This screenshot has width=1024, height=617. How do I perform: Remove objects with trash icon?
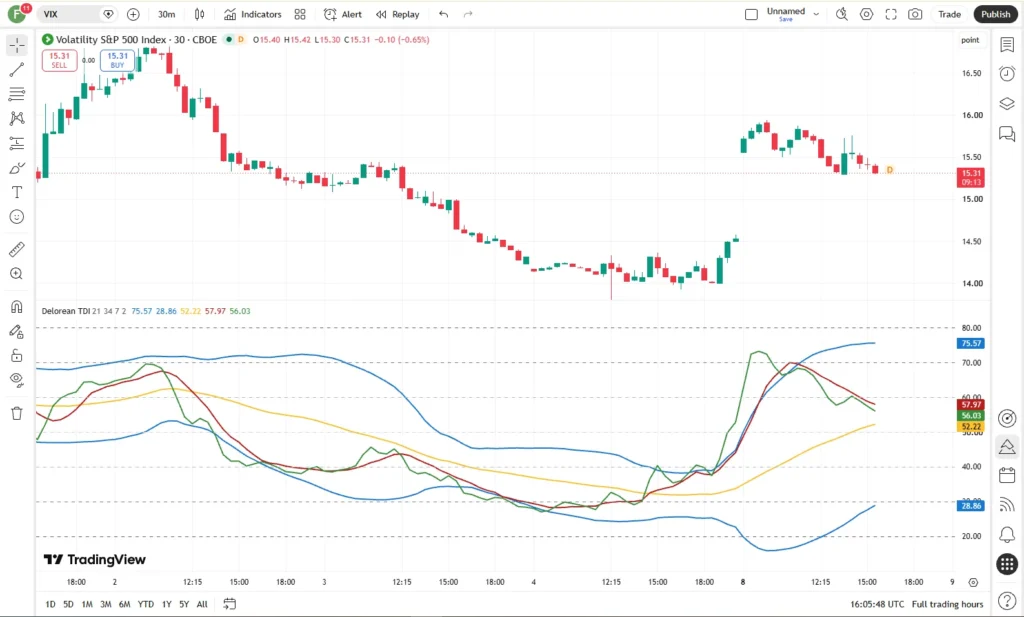pyautogui.click(x=17, y=413)
